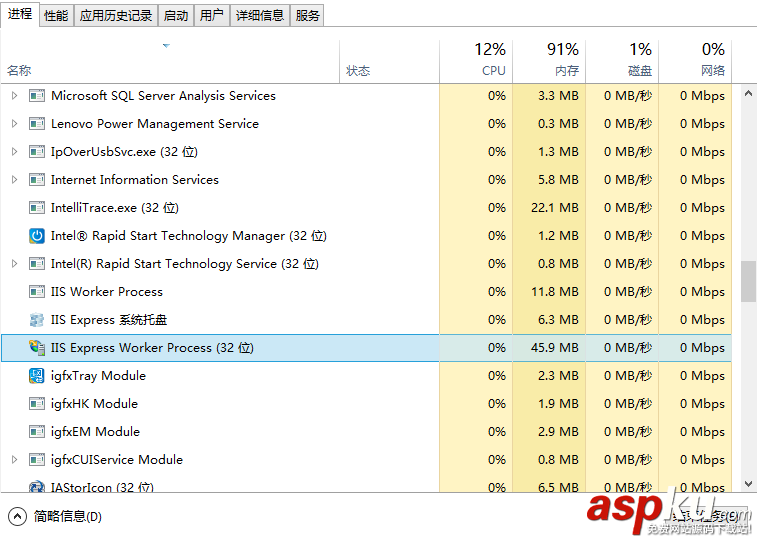The height and width of the screenshot is (541, 757).
Task: Select the igfxHK Module row name
Action: click(x=94, y=403)
